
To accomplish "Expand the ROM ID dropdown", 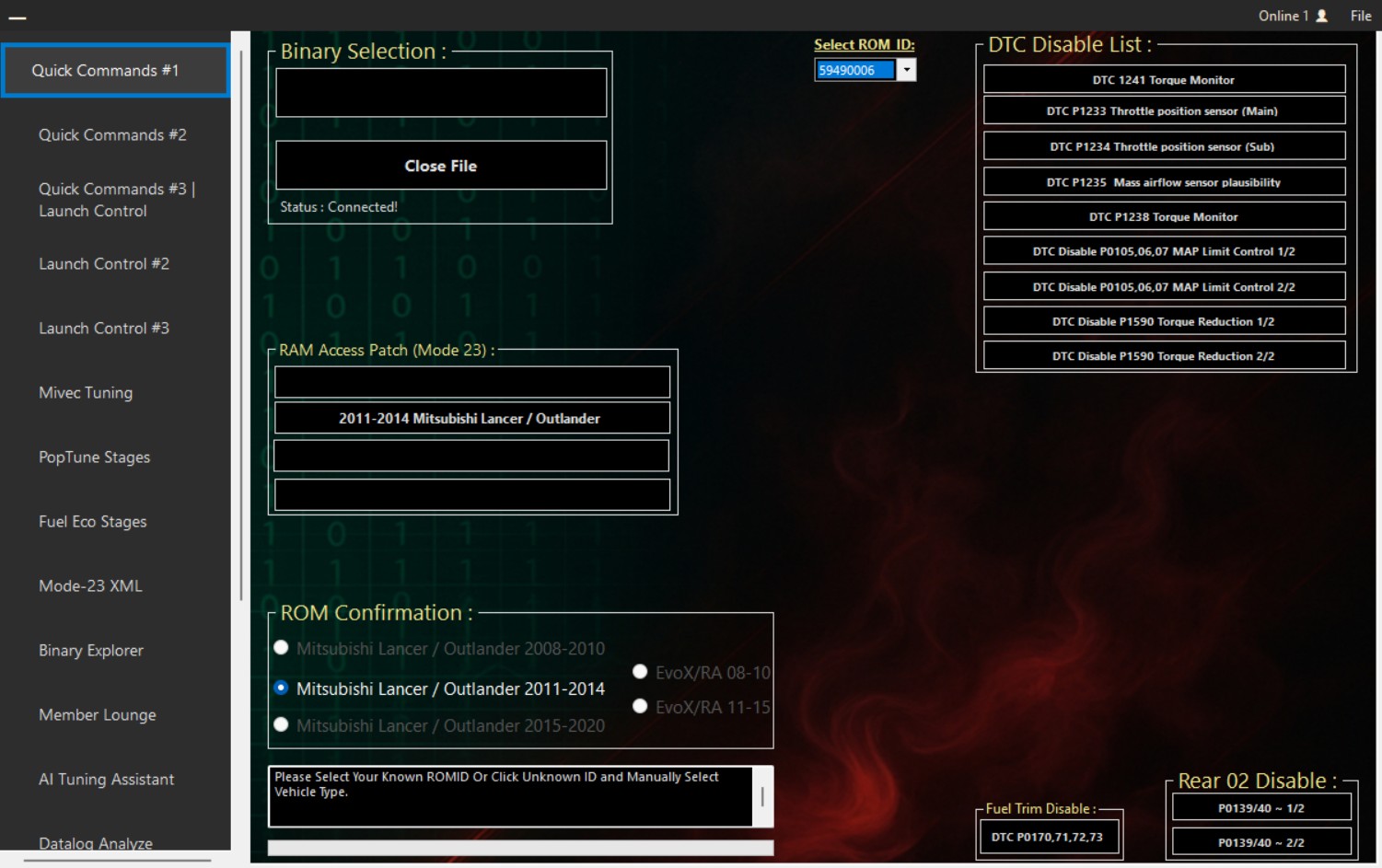I will pyautogui.click(x=907, y=69).
